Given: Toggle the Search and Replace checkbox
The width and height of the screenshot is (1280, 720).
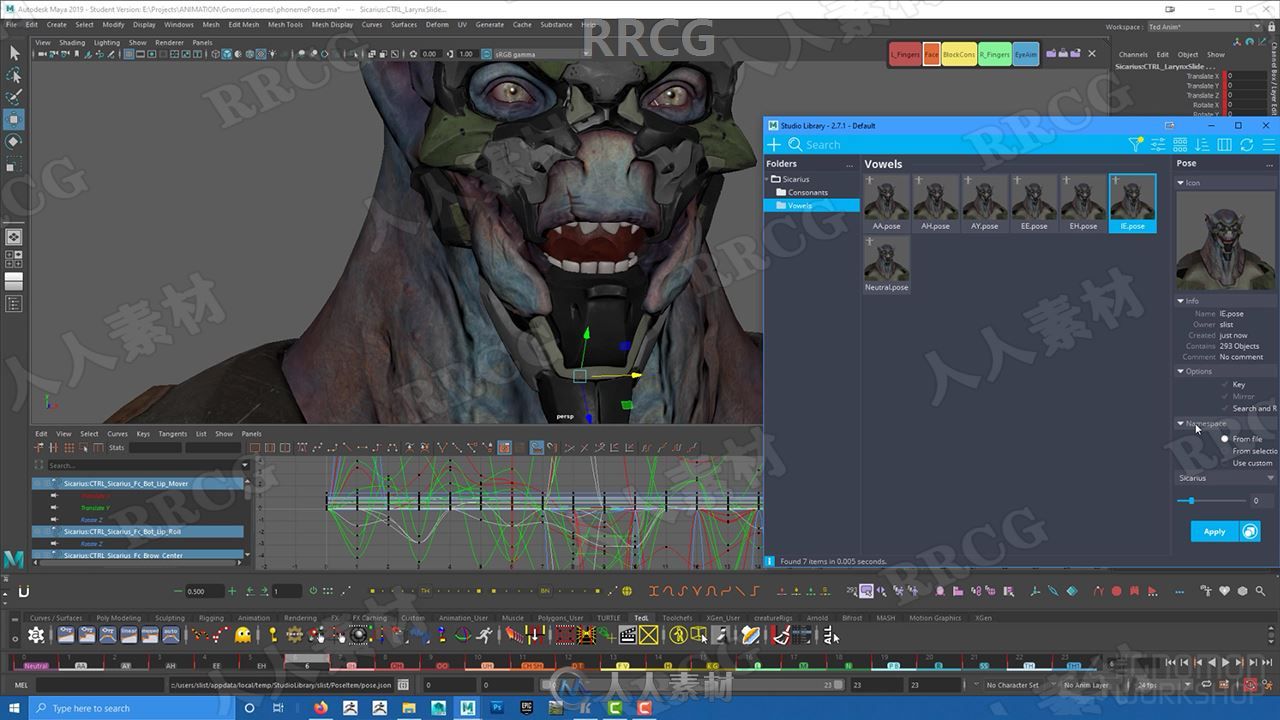Looking at the screenshot, I should click(x=1225, y=408).
